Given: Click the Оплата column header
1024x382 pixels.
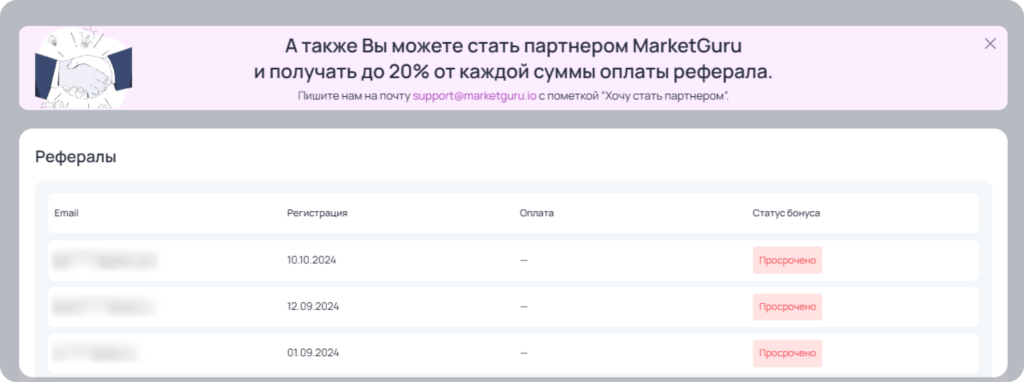Looking at the screenshot, I should [537, 214].
